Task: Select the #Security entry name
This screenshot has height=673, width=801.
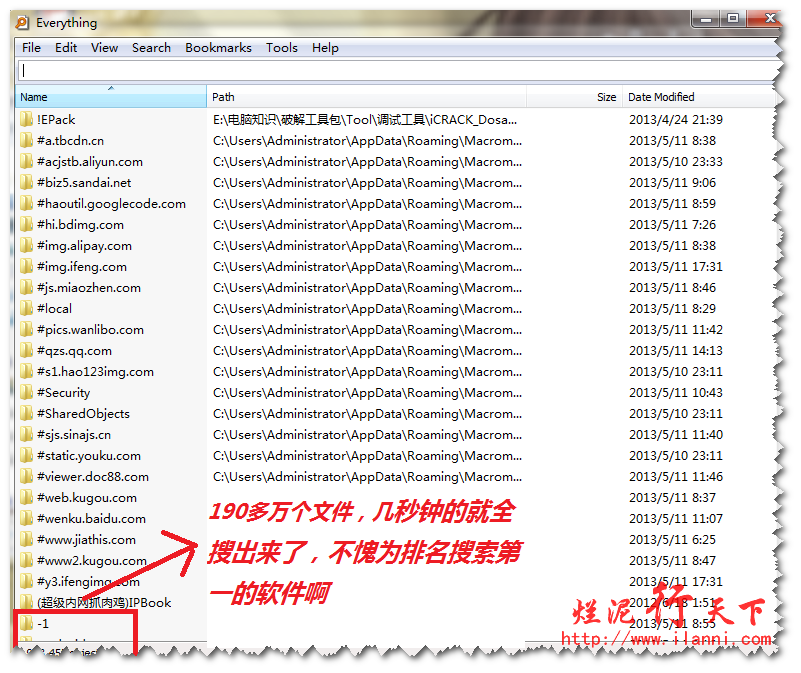Action: pyautogui.click(x=63, y=393)
